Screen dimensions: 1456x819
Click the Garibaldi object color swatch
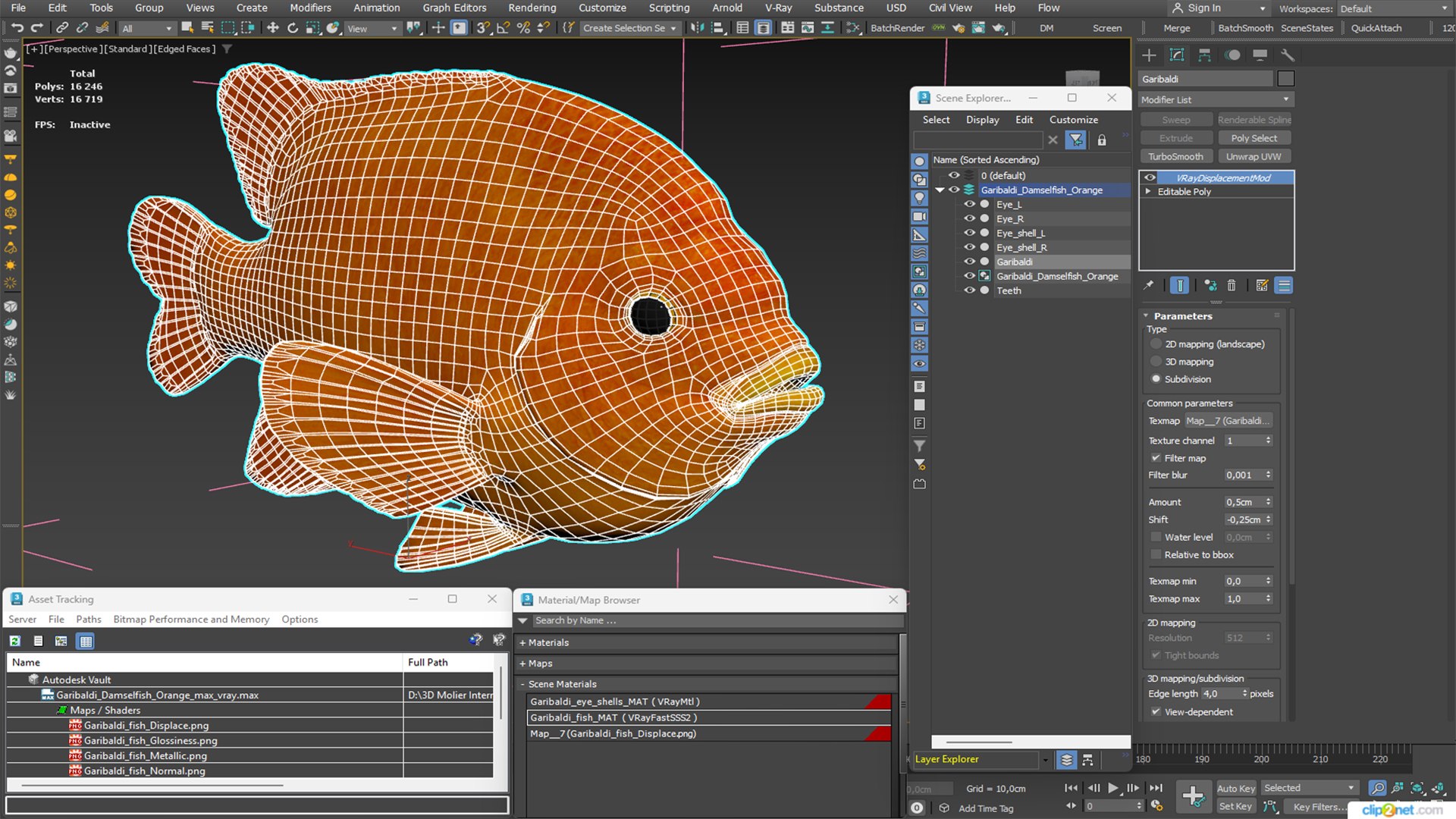pyautogui.click(x=1285, y=79)
